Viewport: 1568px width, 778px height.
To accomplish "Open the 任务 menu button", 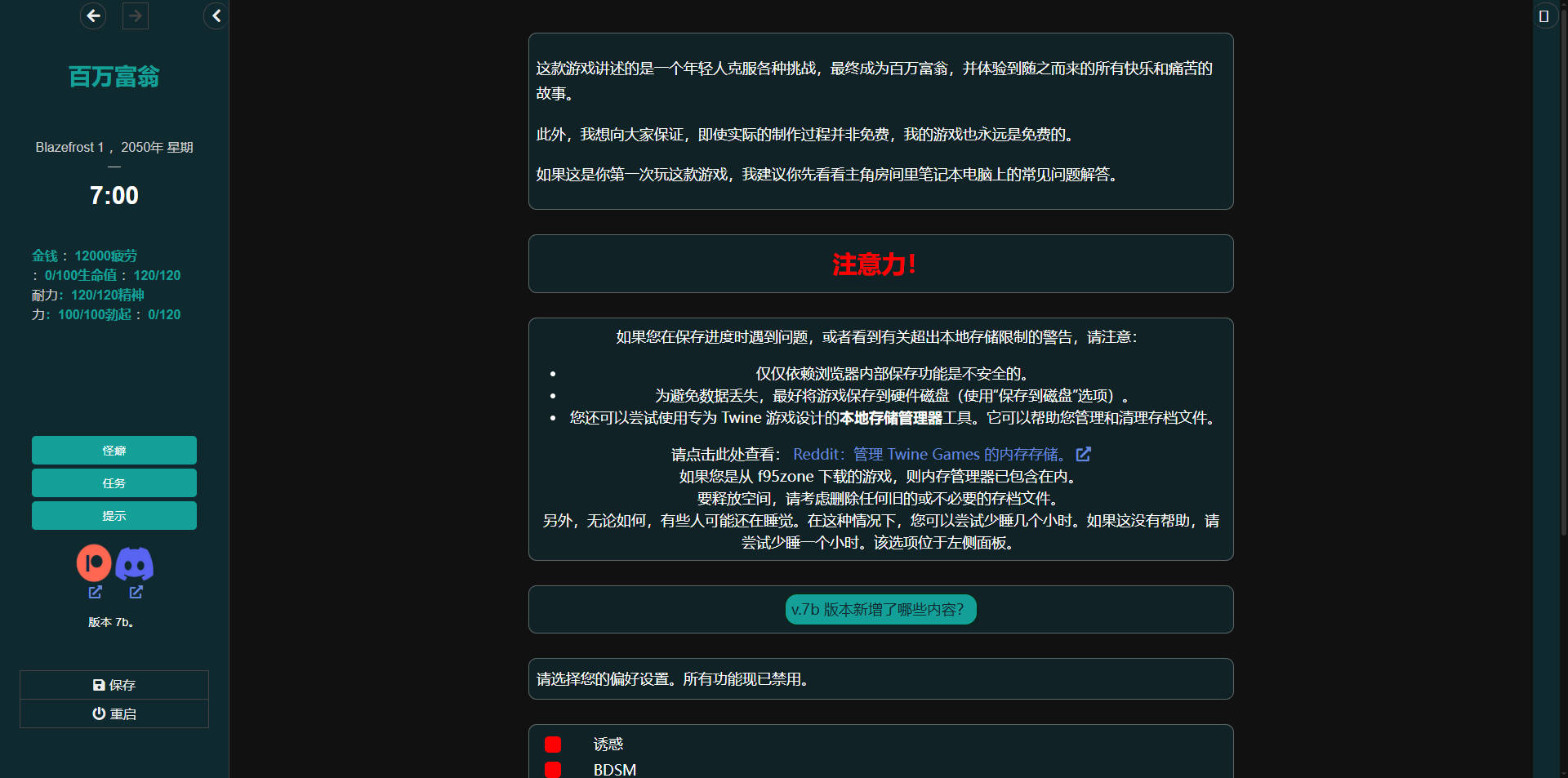I will click(x=114, y=483).
